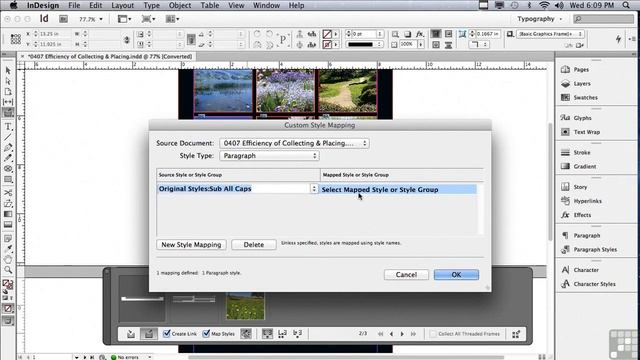Open the Type menu
This screenshot has height=360, width=640.
pos(151,5)
